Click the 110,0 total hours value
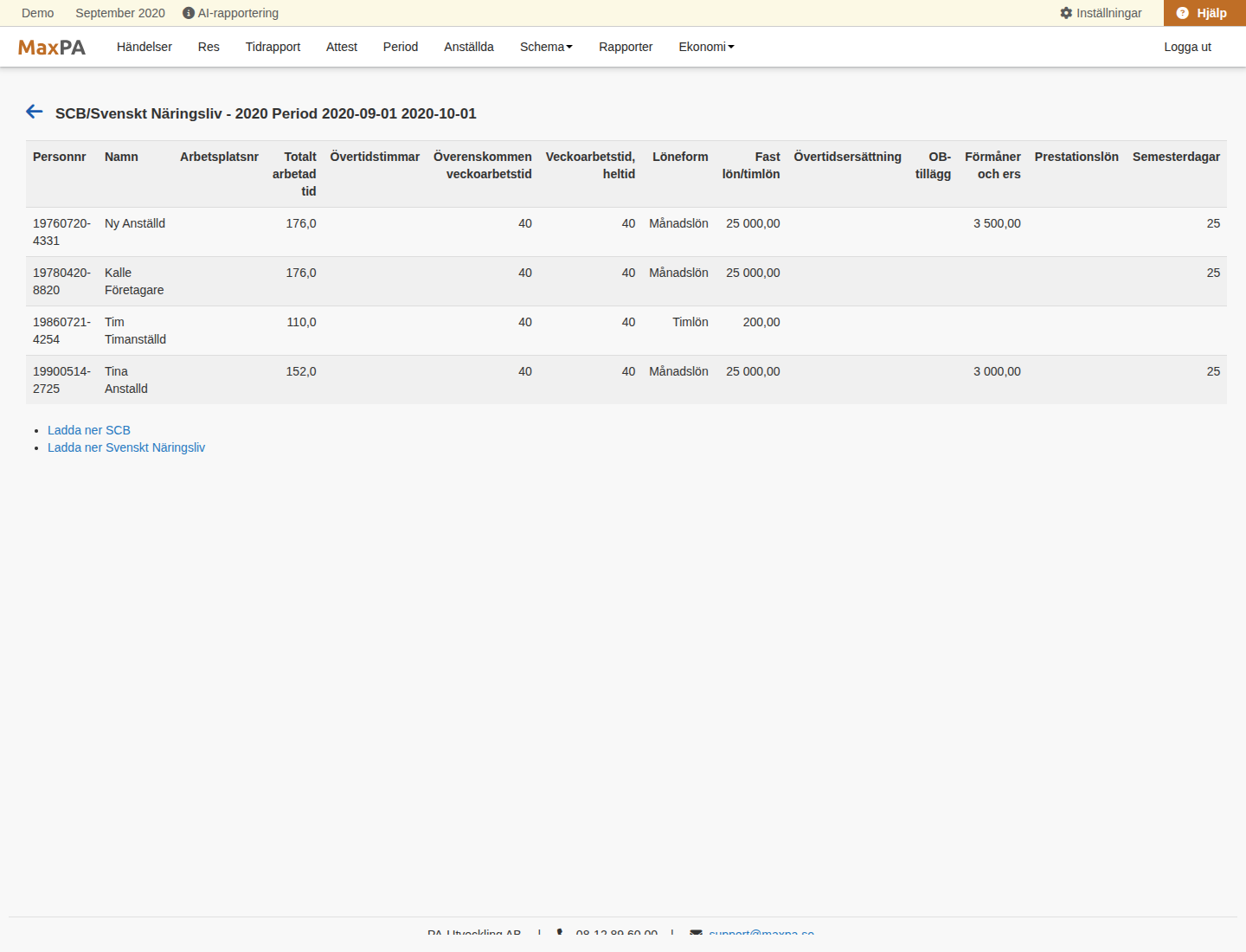The image size is (1246, 952). pyautogui.click(x=301, y=322)
